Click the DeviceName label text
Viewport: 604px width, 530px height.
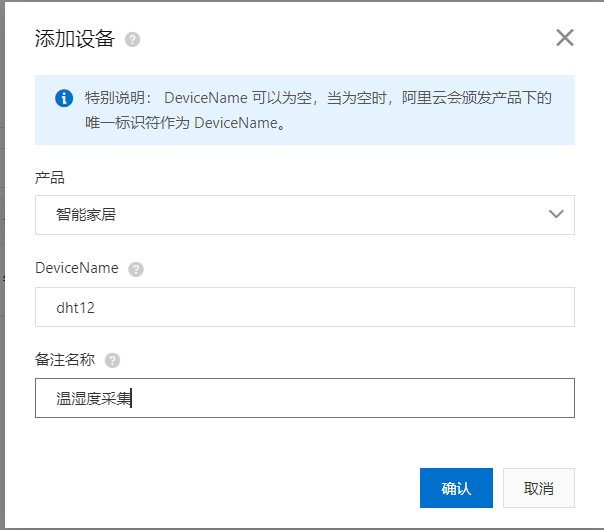coord(77,268)
